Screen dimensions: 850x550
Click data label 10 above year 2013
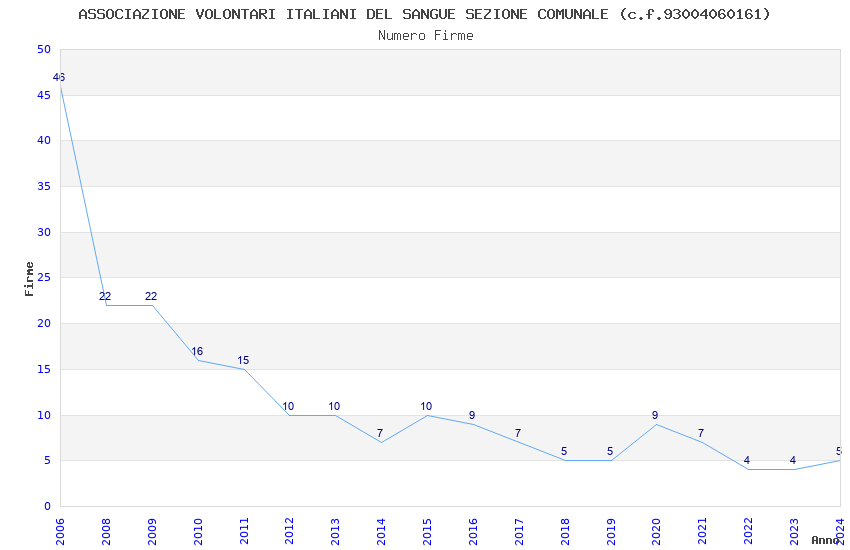point(334,406)
